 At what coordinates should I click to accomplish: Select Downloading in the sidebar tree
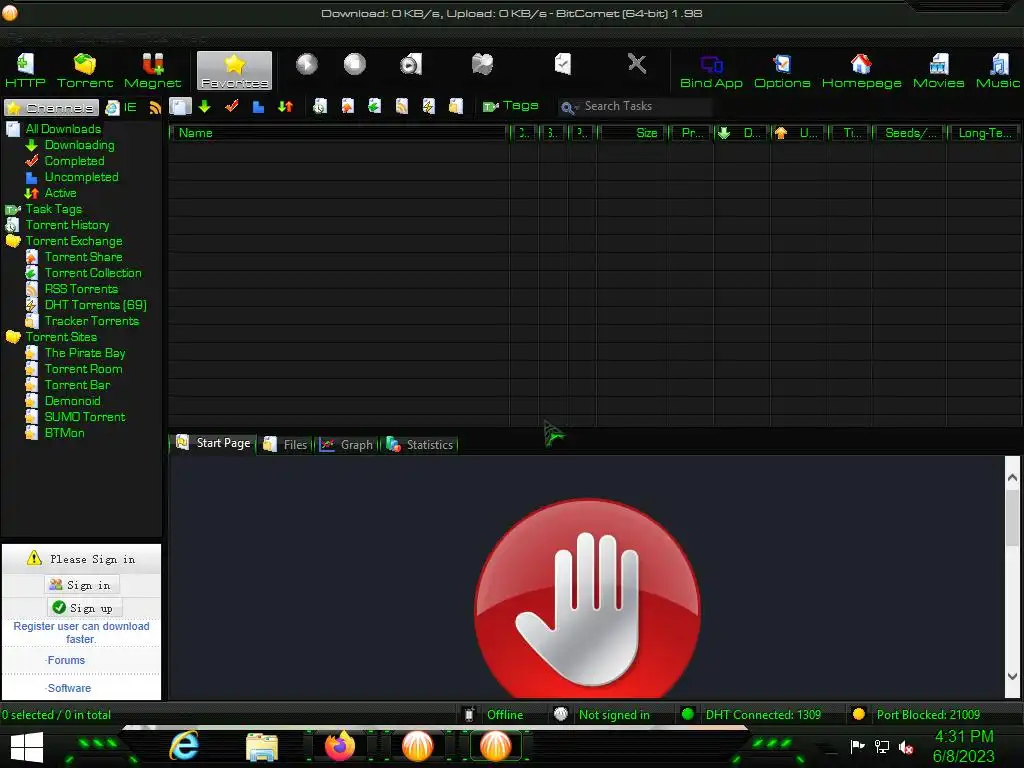pyautogui.click(x=80, y=145)
